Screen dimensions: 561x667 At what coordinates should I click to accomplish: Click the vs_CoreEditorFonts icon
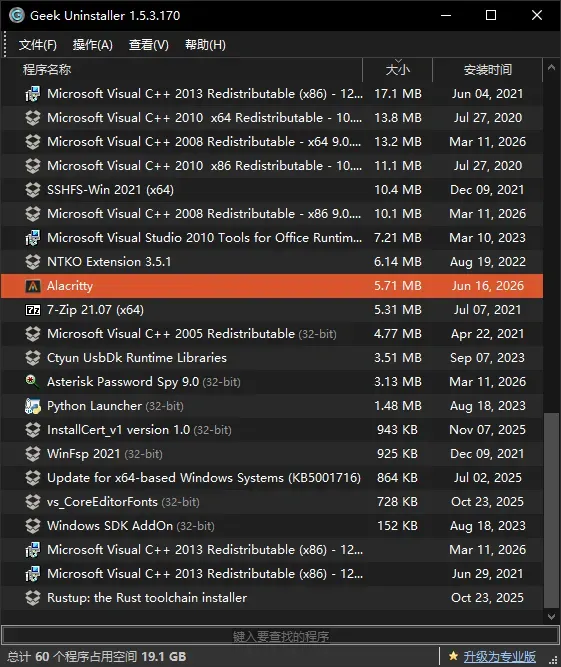[x=33, y=502]
